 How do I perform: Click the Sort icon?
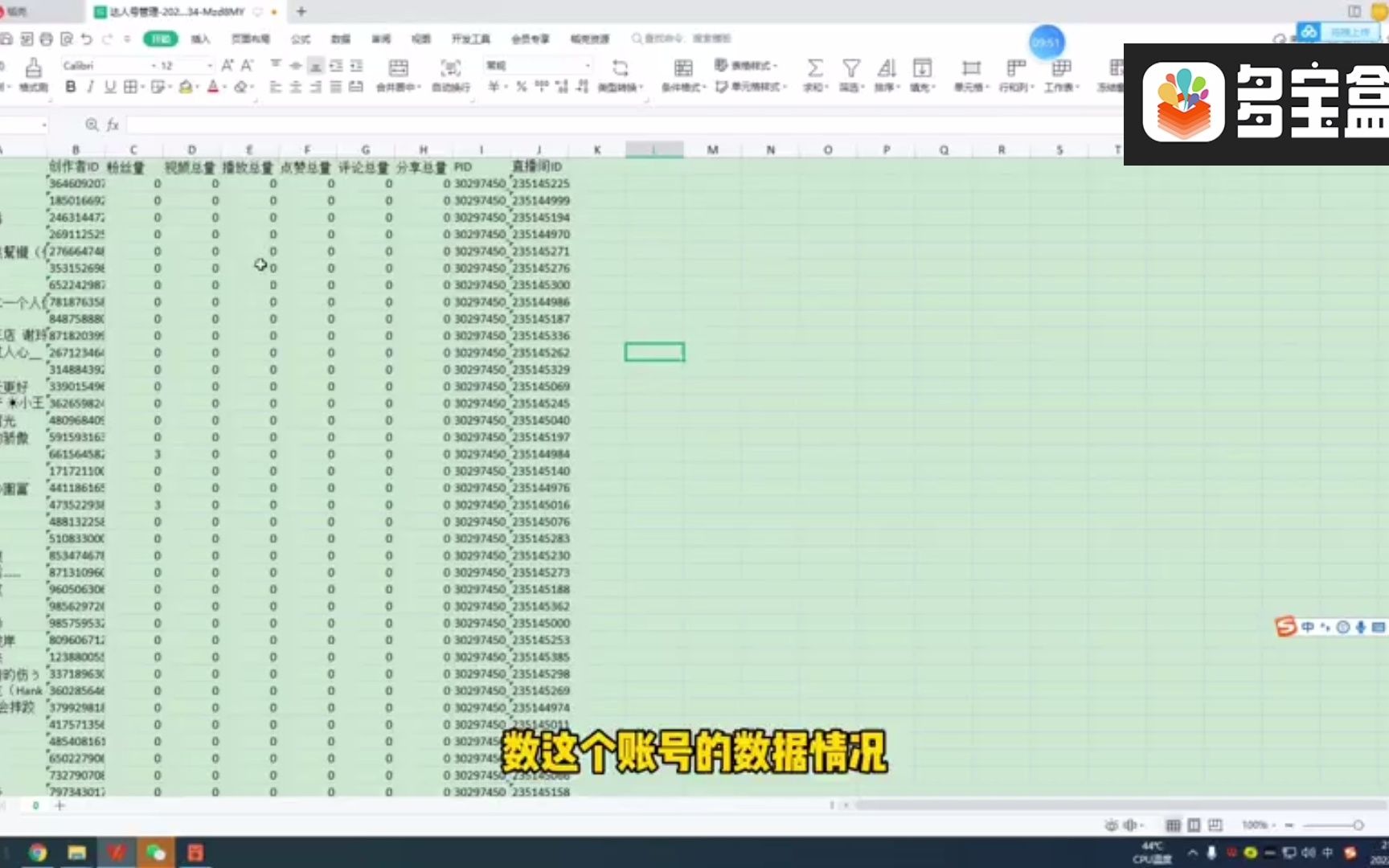pos(887,68)
